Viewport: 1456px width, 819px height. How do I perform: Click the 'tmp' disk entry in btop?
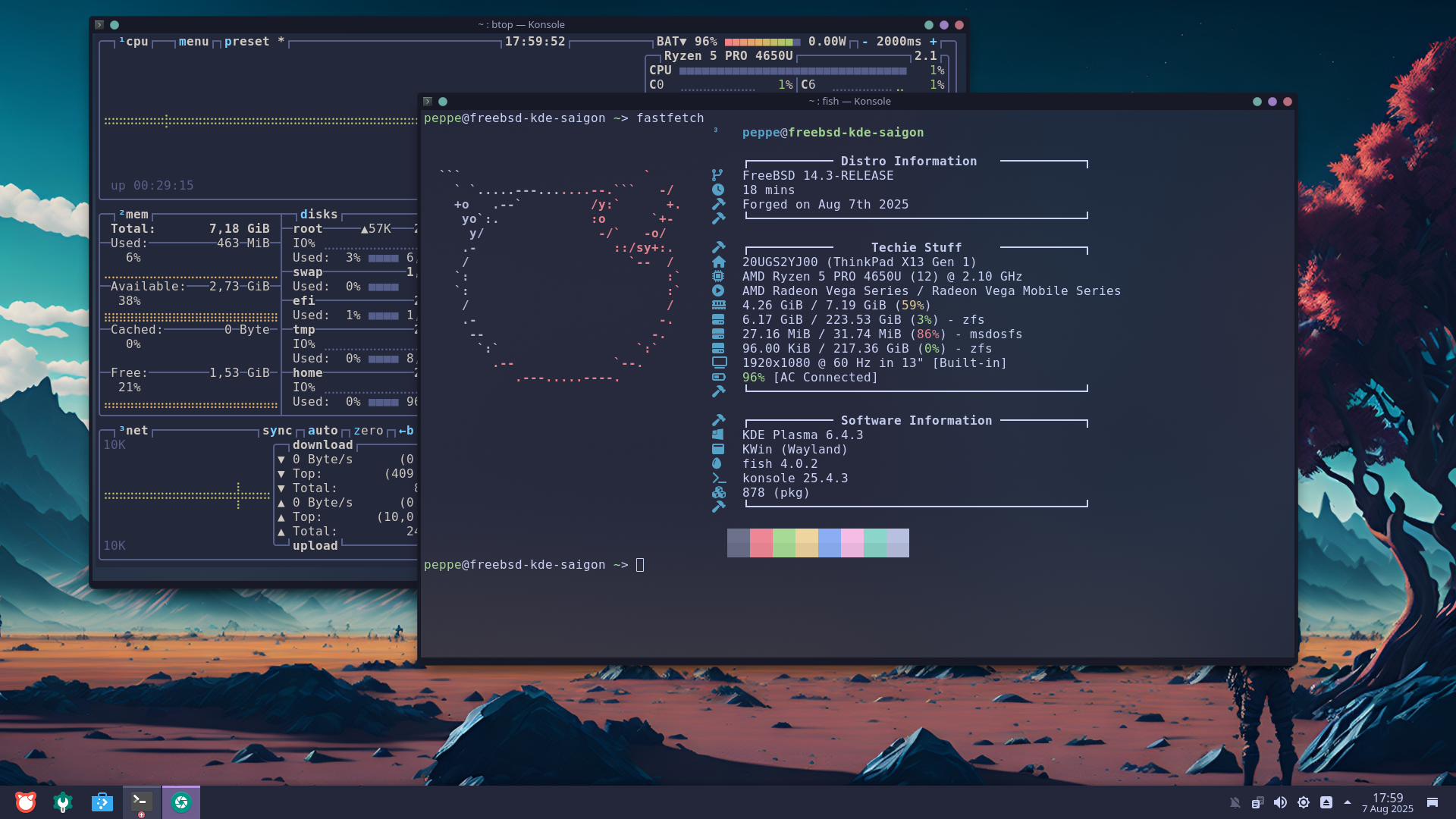pyautogui.click(x=304, y=330)
